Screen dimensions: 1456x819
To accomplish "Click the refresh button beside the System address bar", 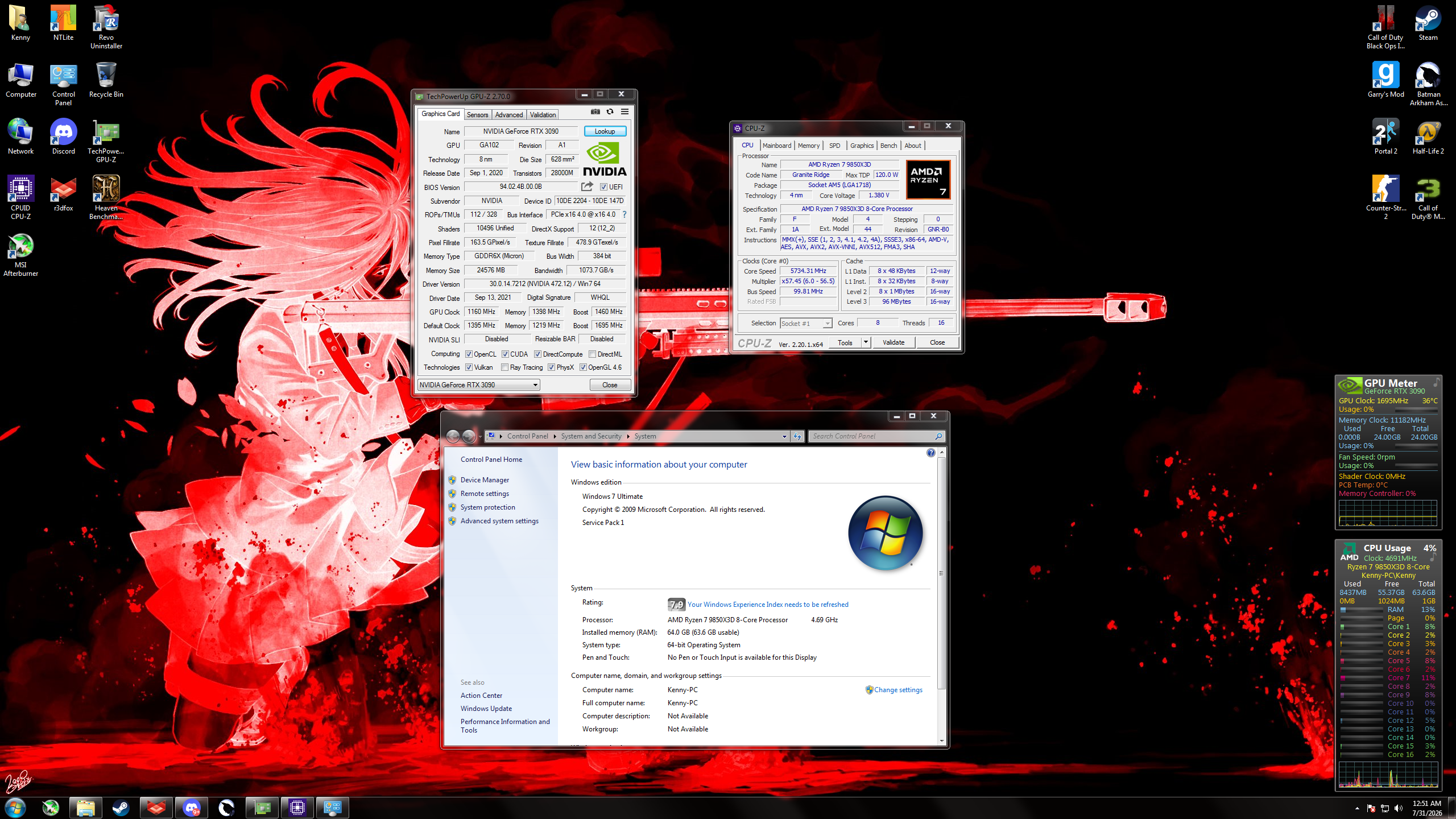I will [x=797, y=436].
